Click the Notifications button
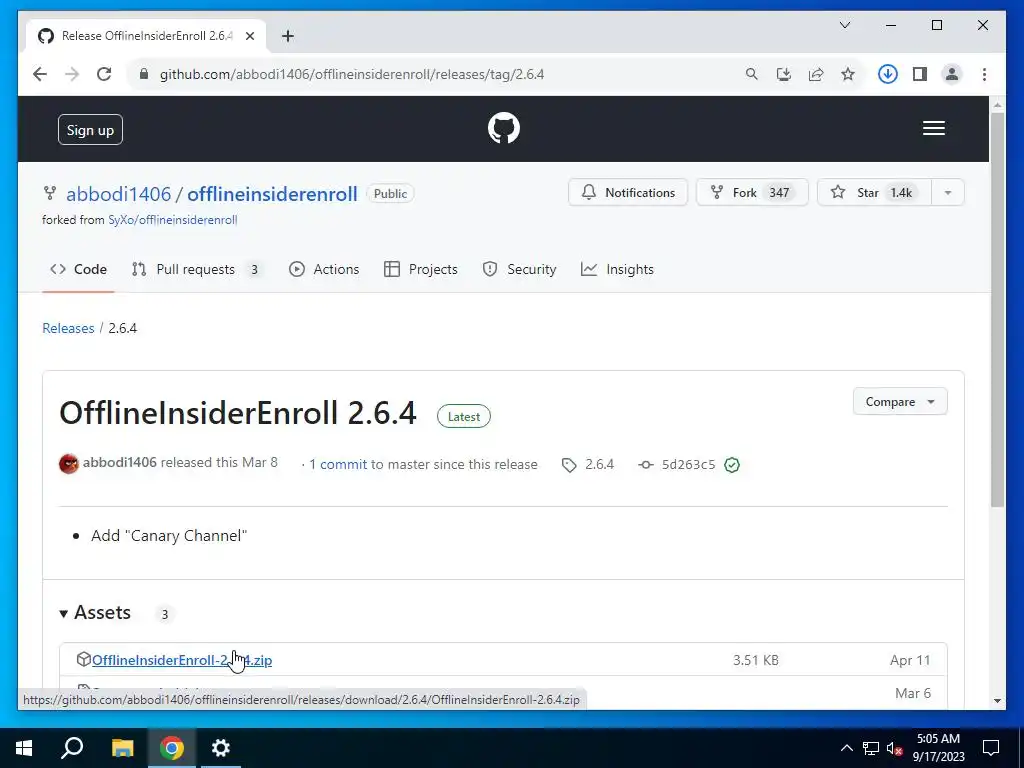Image resolution: width=1024 pixels, height=768 pixels. coord(628,193)
